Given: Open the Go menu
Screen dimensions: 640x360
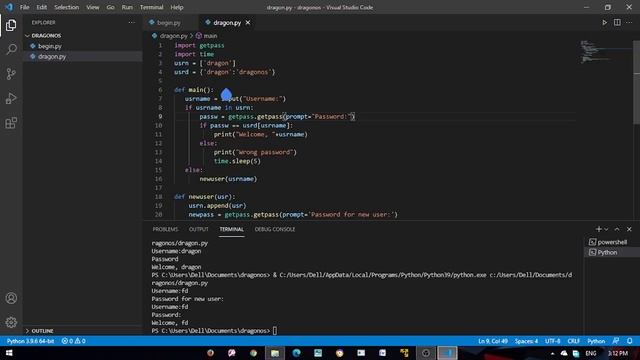Looking at the screenshot, I should 110,7.
